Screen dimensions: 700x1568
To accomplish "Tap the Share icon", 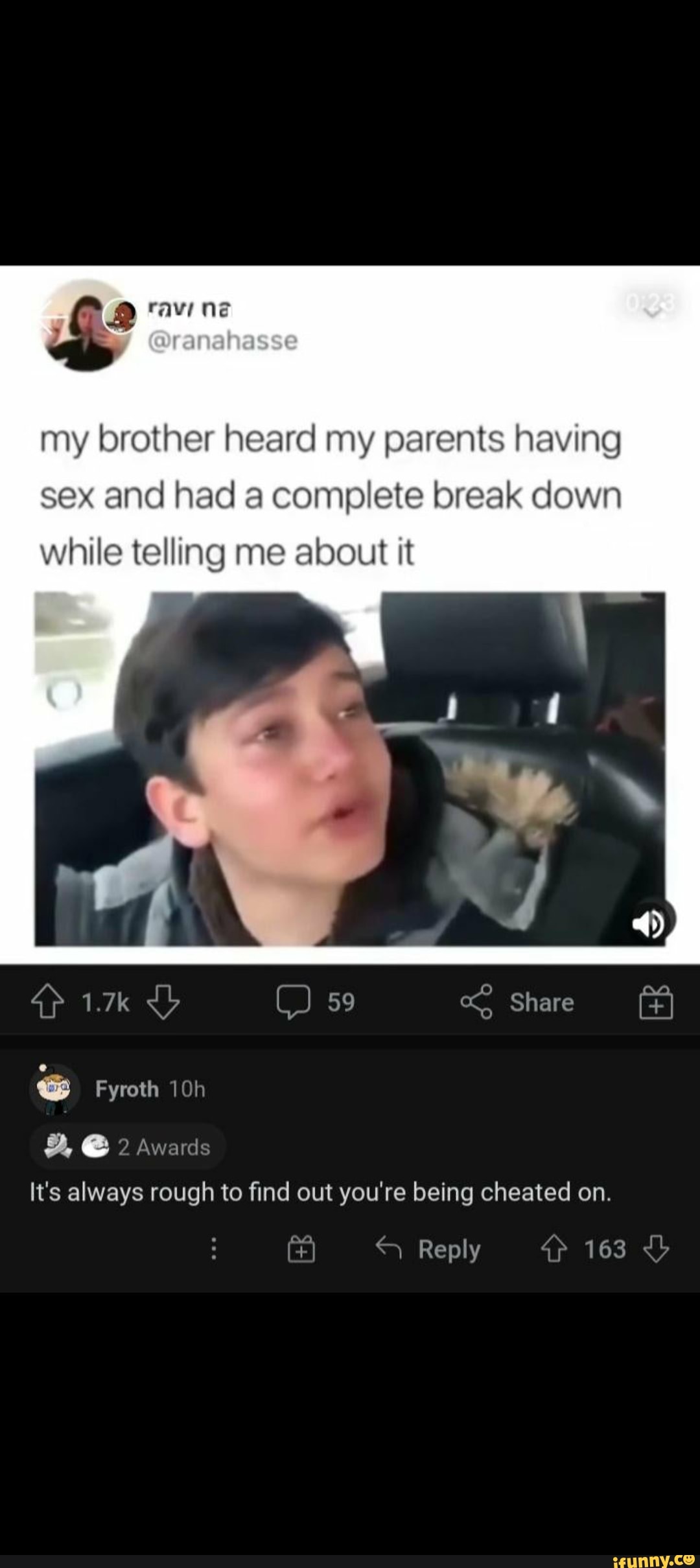I will [x=478, y=1002].
